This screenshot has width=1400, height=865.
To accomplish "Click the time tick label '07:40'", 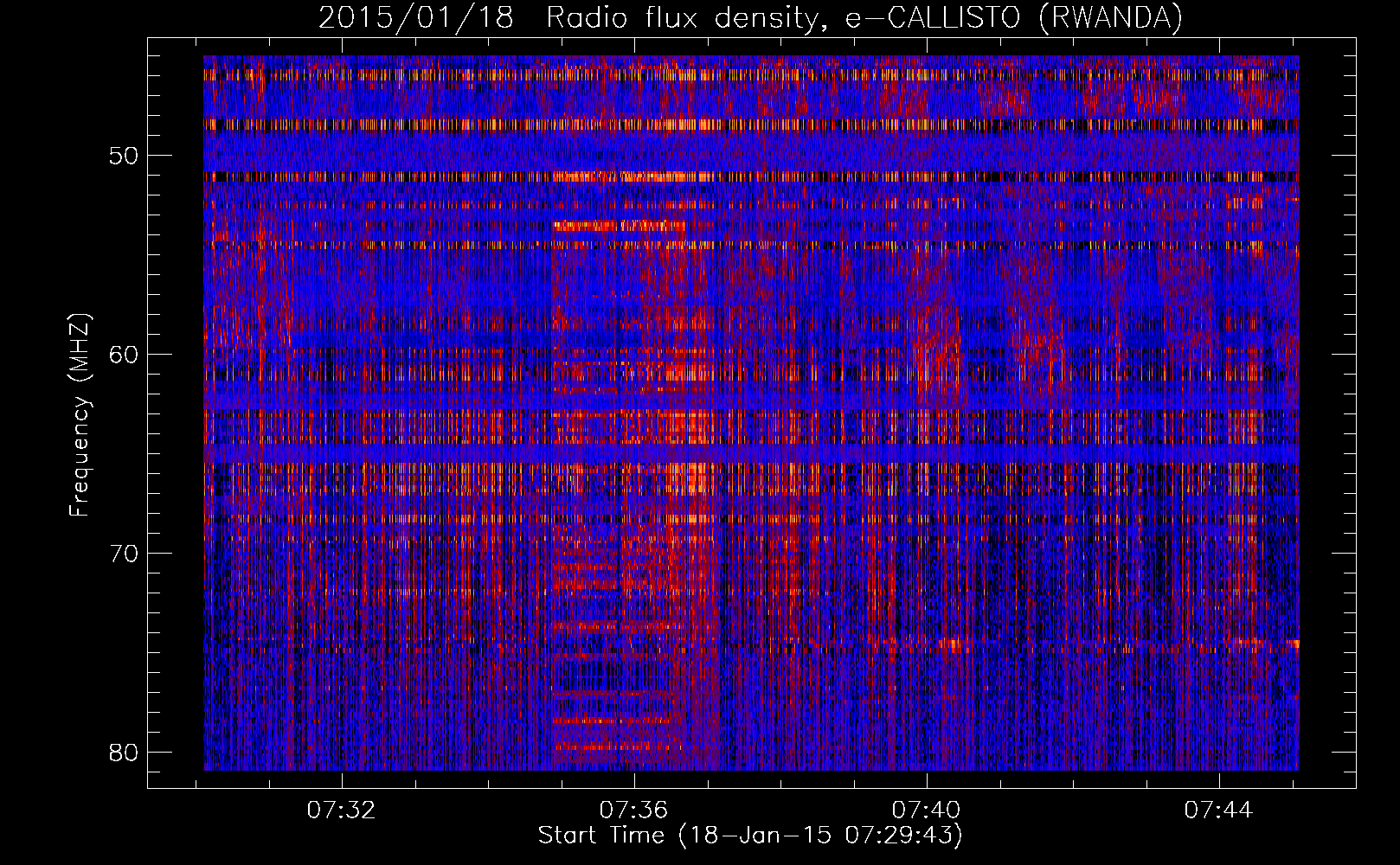I will 927,811.
